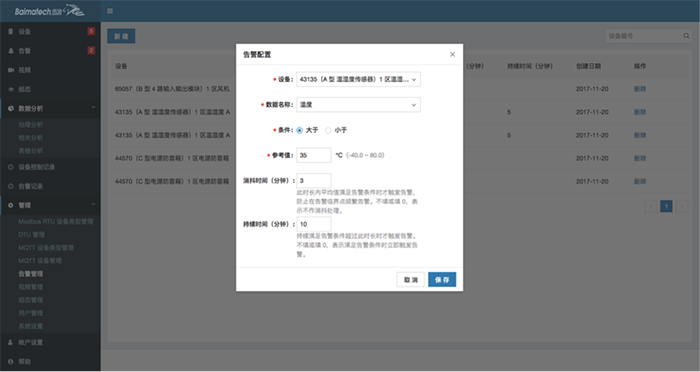Open the 设备 dropdown in dialog
The width and height of the screenshot is (700, 372).
pyautogui.click(x=358, y=79)
